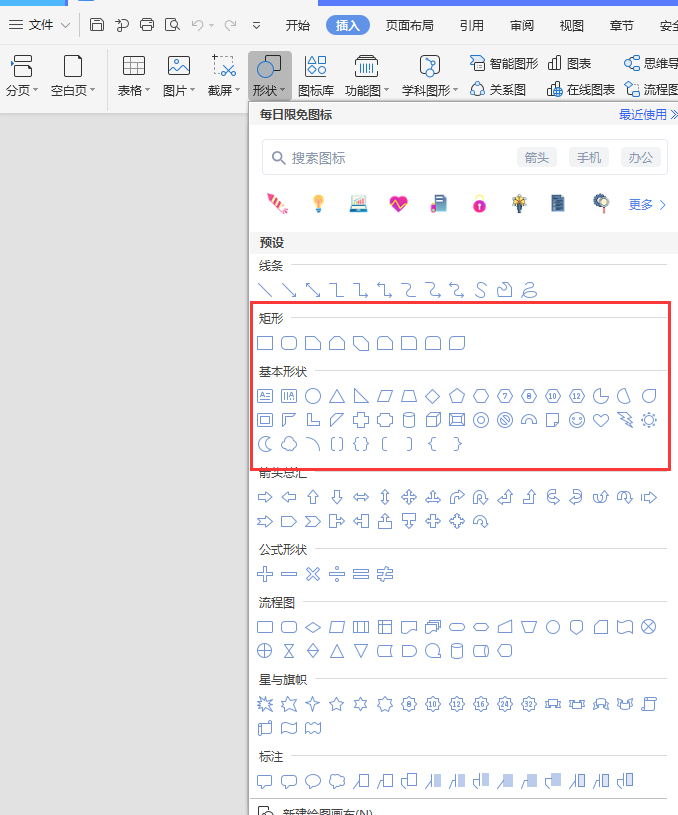Screen dimensions: 678x815
Task: Select the single arrow line shape
Action: [289, 290]
